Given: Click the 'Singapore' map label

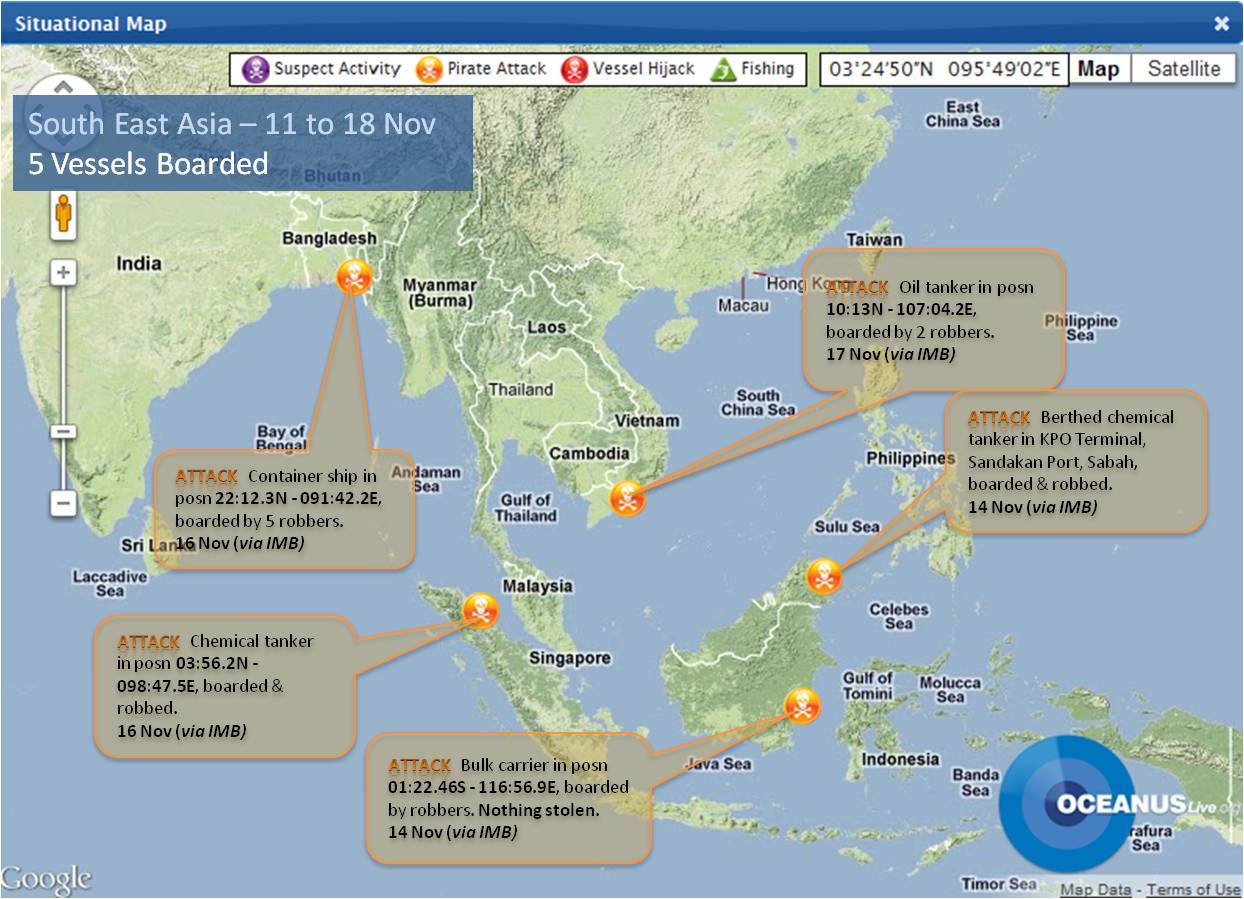Looking at the screenshot, I should tap(570, 658).
